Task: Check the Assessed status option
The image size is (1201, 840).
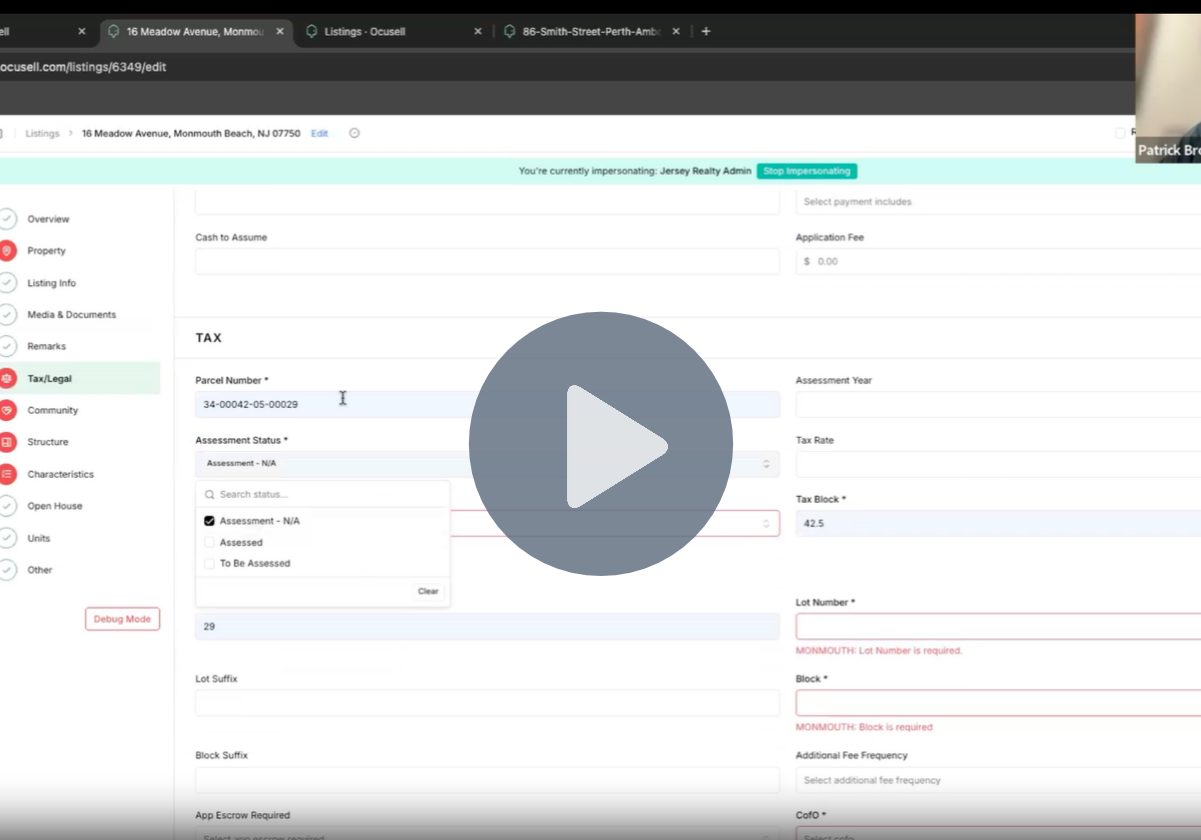Action: click(209, 542)
